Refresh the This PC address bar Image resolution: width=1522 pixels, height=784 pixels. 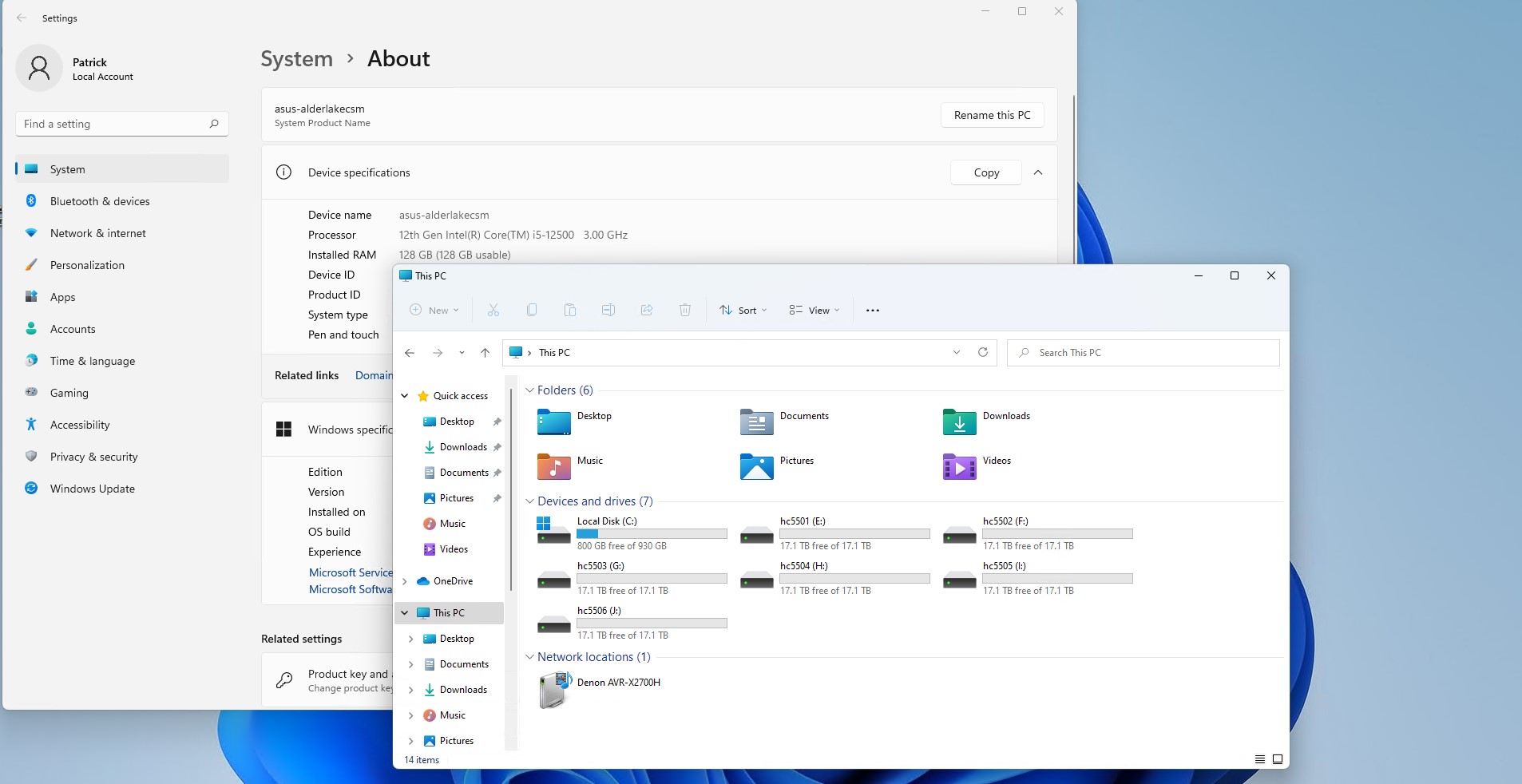983,353
